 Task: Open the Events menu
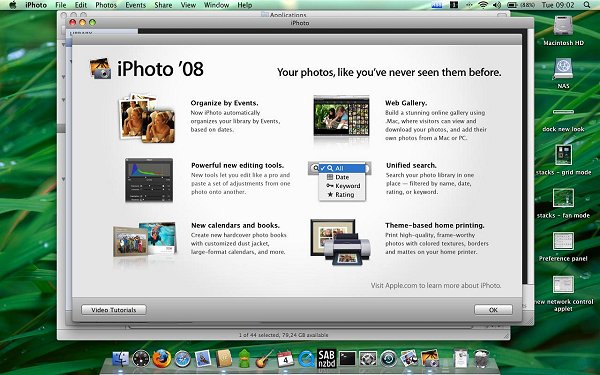click(135, 5)
